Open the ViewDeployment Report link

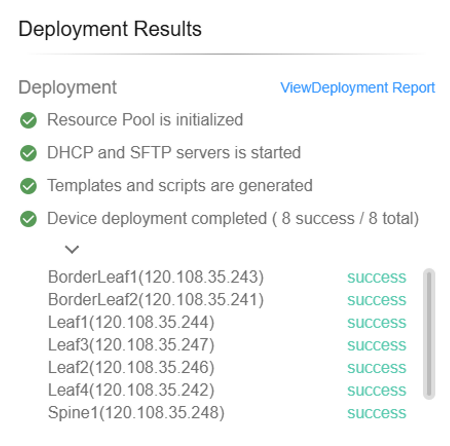358,88
